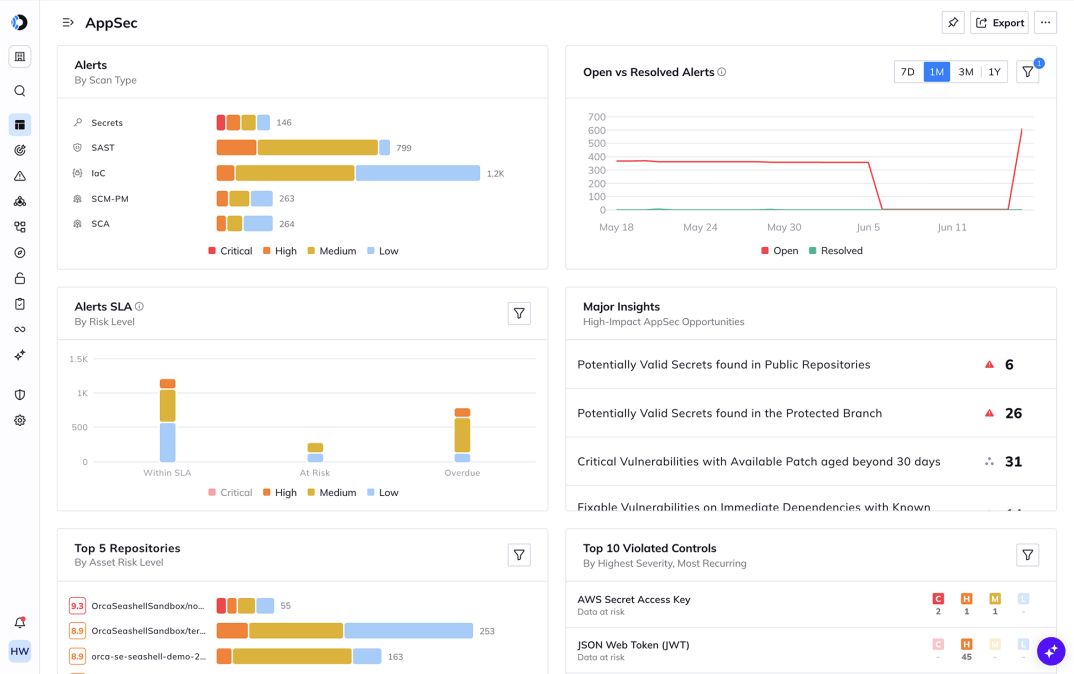
Task: Open the JSON Web Token (JWT) control
Action: click(x=811, y=650)
